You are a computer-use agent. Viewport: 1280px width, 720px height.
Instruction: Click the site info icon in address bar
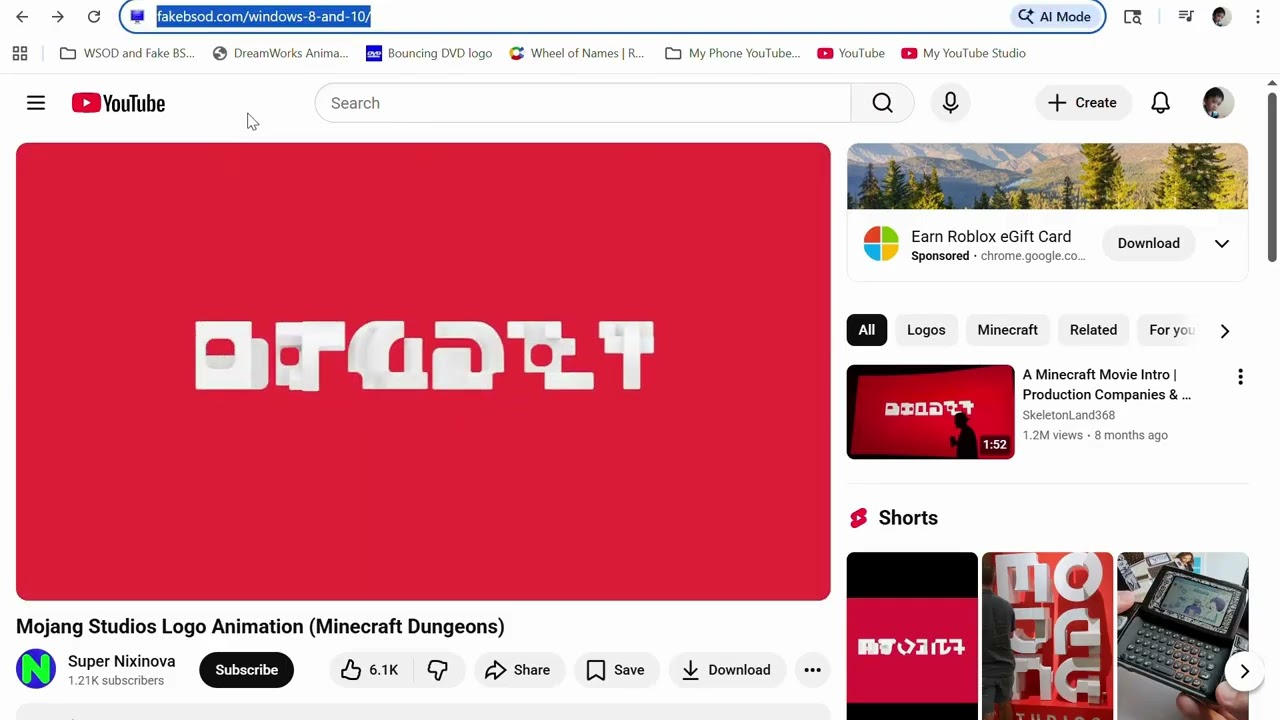[138, 17]
